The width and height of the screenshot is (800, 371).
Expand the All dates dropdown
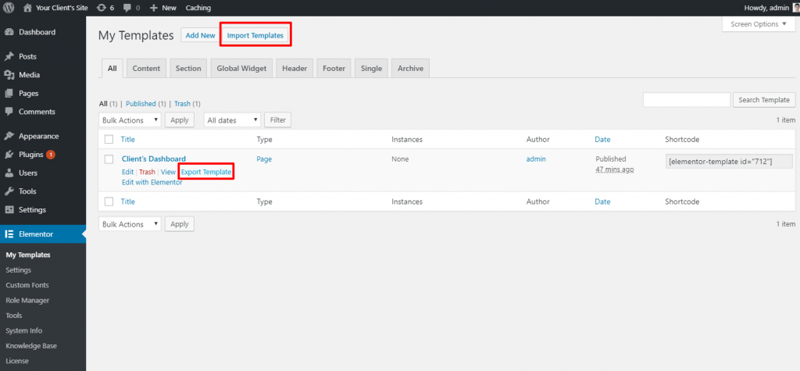(x=232, y=120)
